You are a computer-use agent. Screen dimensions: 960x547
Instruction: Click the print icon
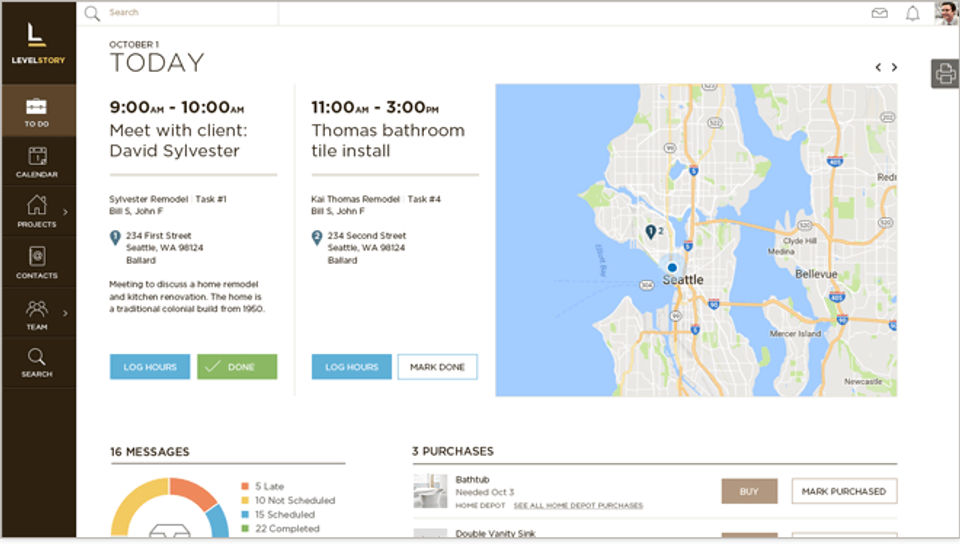945,74
